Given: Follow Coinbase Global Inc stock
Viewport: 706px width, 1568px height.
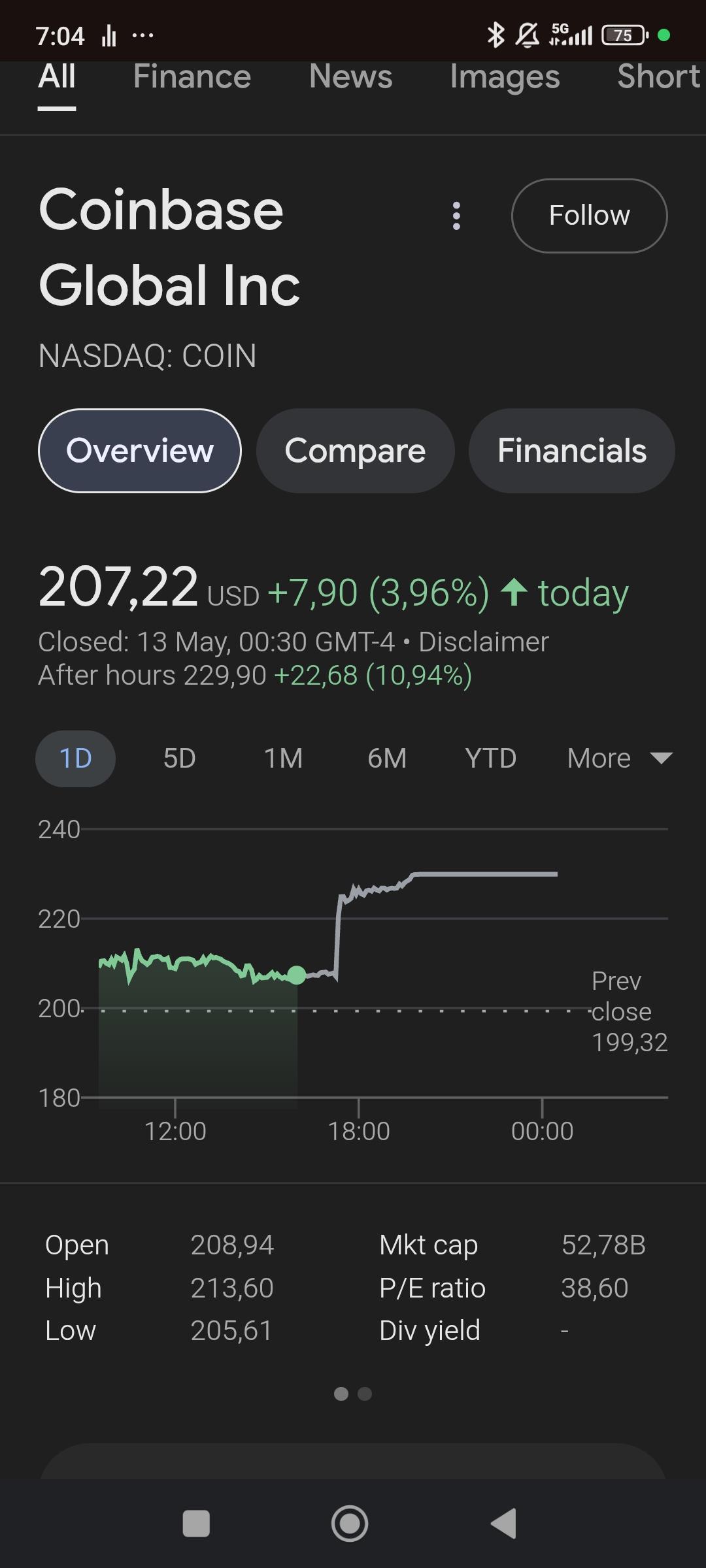Looking at the screenshot, I should pyautogui.click(x=589, y=216).
